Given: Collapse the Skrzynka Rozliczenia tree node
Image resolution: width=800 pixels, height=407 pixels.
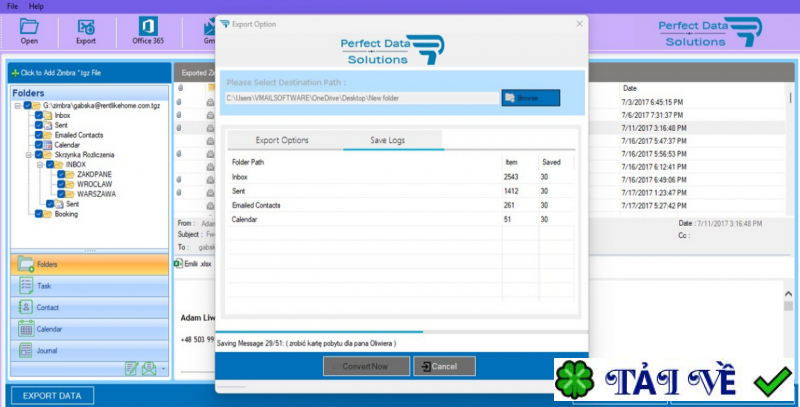Looking at the screenshot, I should click(x=29, y=155).
